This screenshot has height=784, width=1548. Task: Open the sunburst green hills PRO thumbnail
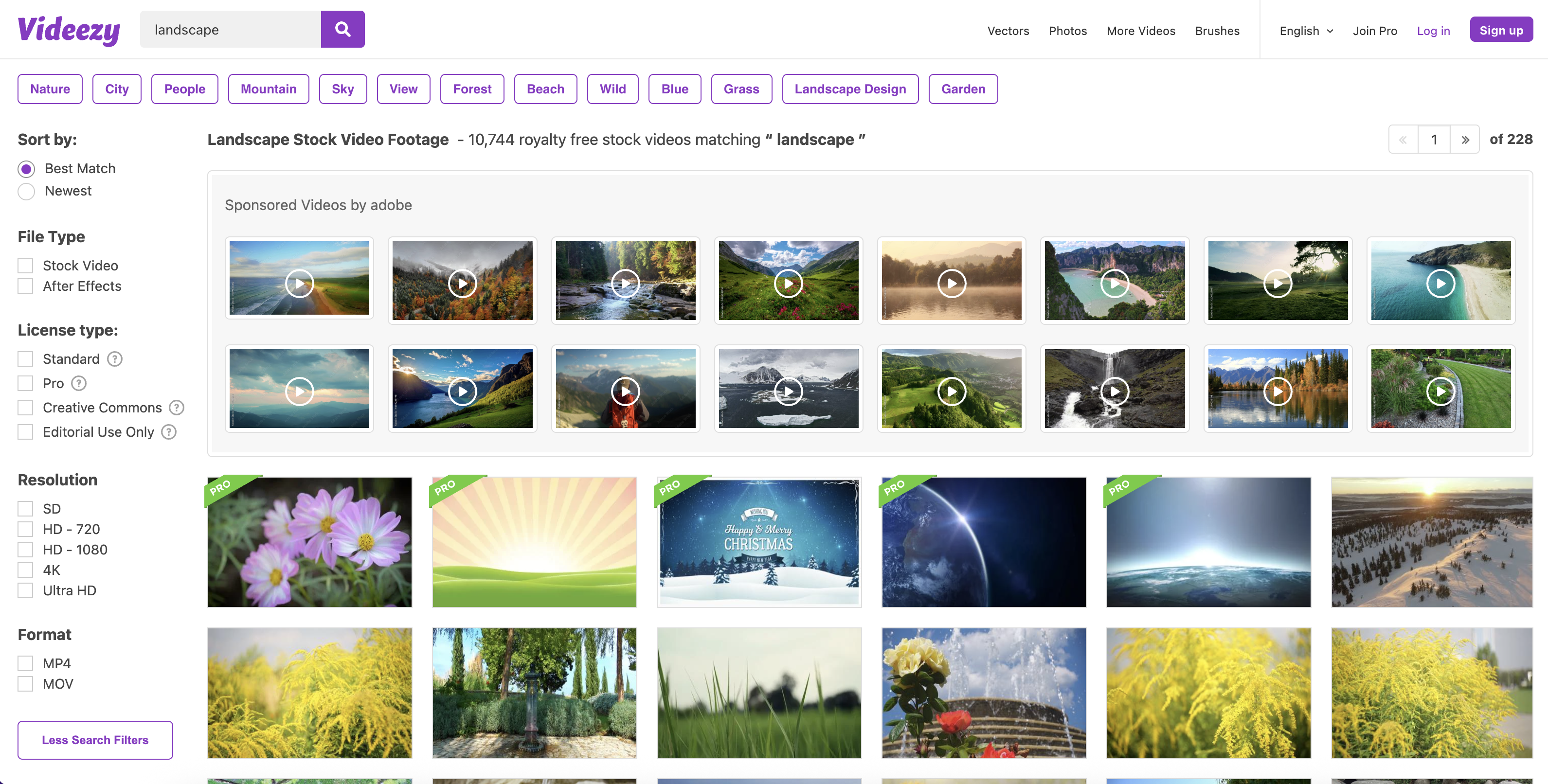coord(534,542)
